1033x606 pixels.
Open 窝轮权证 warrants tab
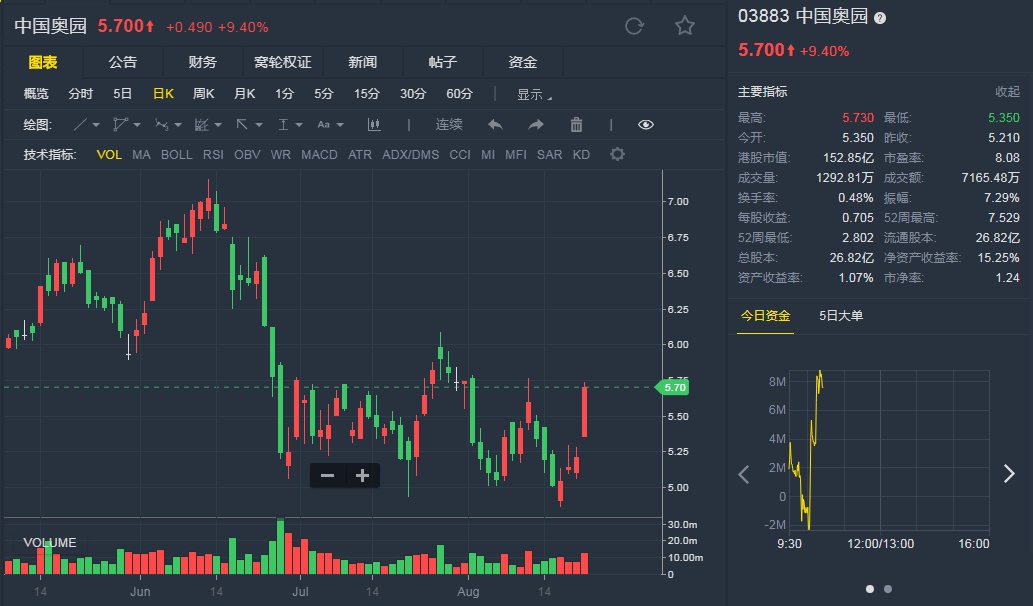click(283, 63)
